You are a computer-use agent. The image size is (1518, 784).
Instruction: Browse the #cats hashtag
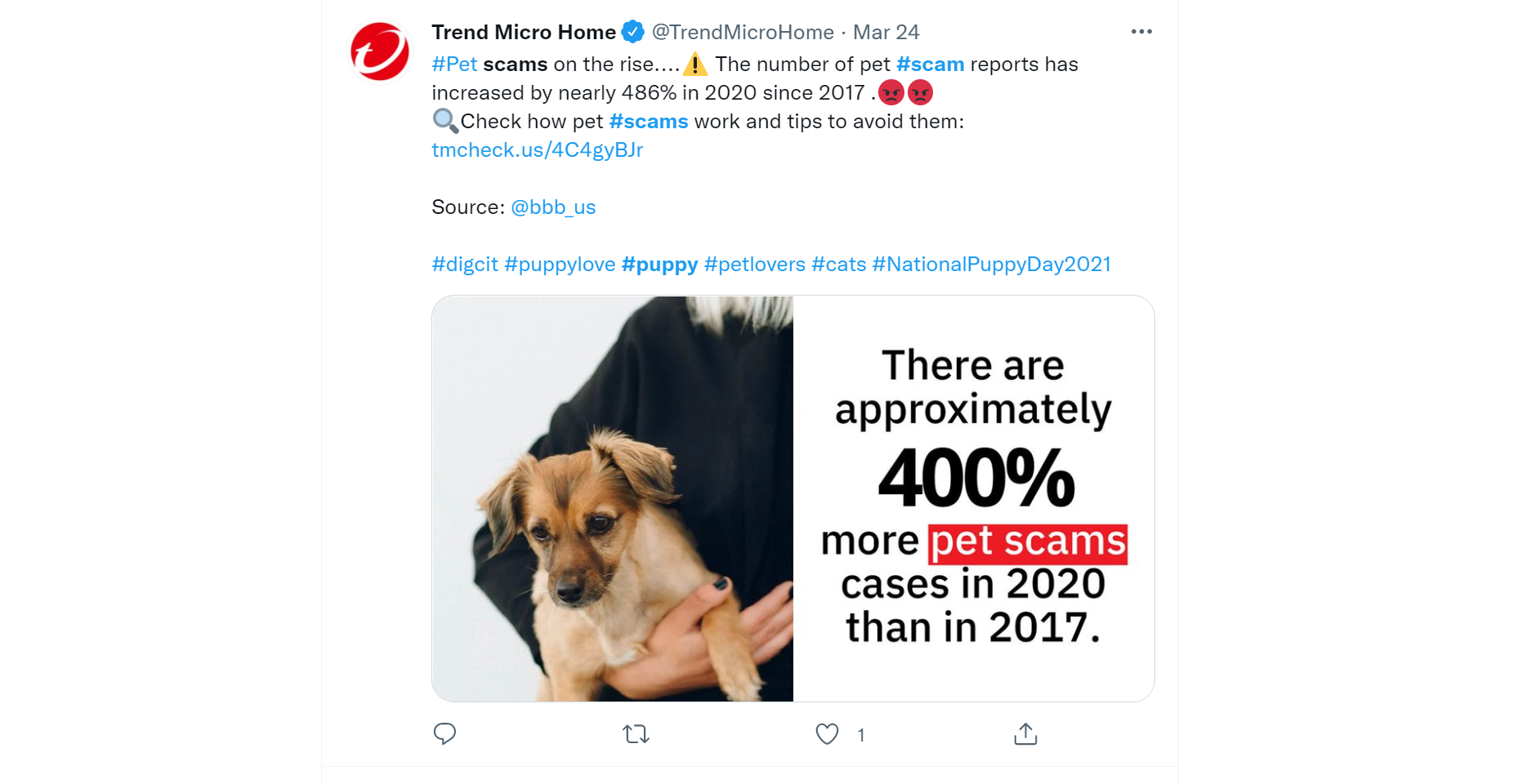point(838,265)
